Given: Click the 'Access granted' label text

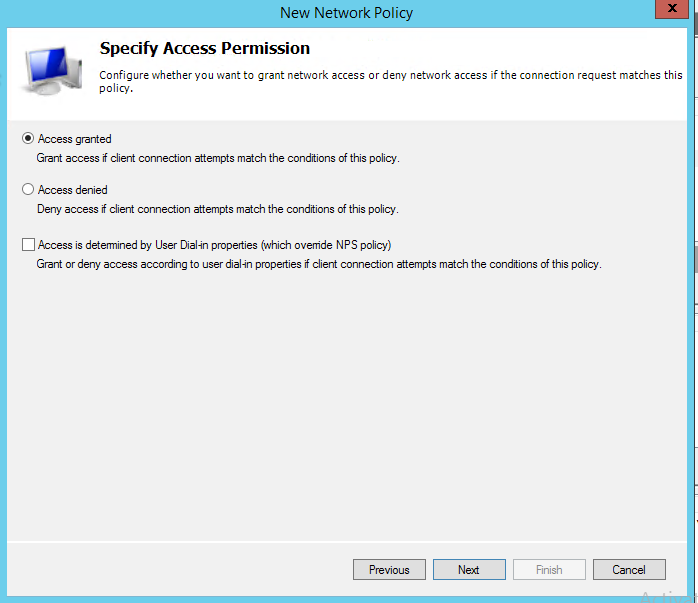Looking at the screenshot, I should pyautogui.click(x=75, y=139).
